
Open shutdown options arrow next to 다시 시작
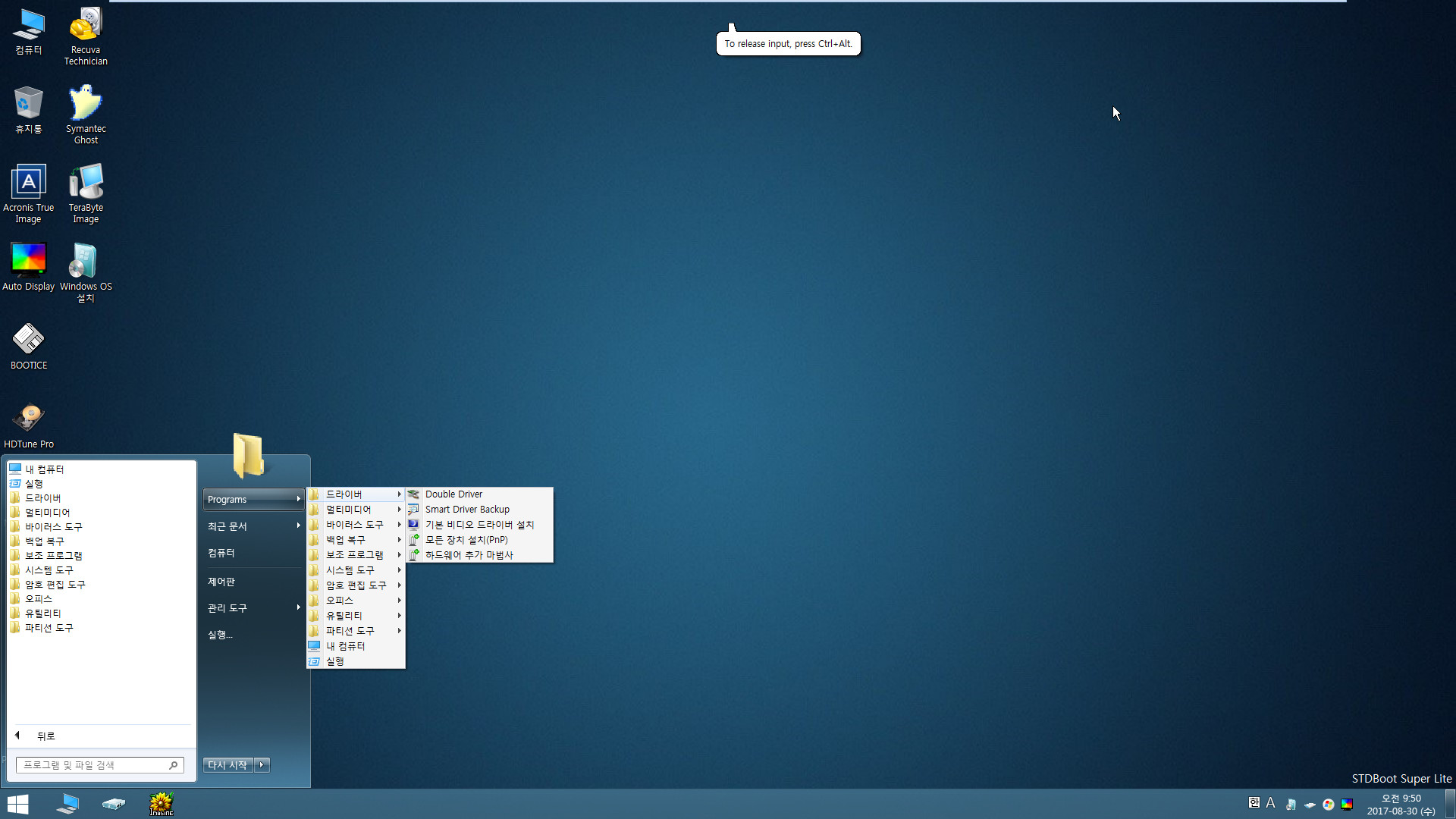point(262,765)
